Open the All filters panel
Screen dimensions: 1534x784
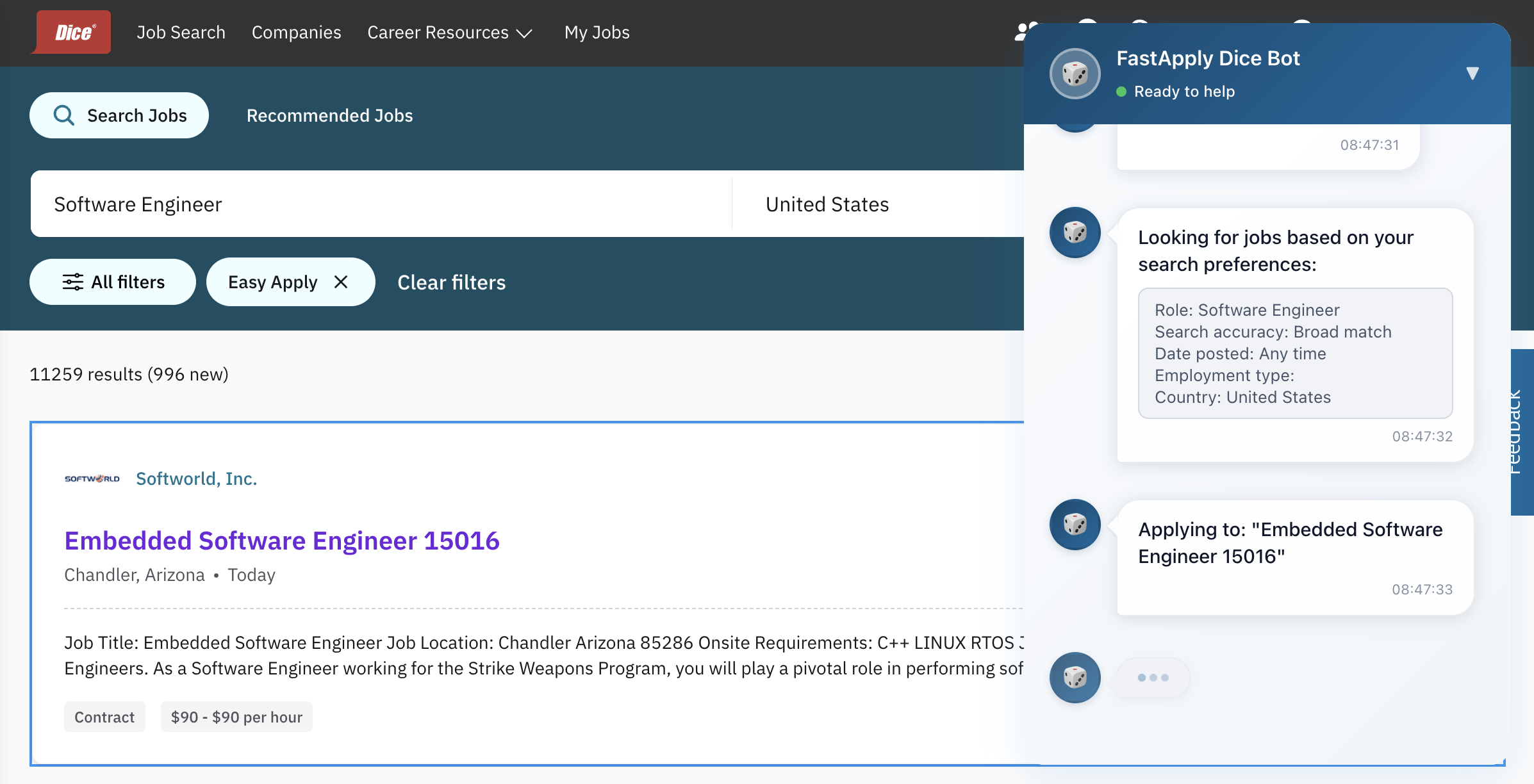click(x=113, y=282)
